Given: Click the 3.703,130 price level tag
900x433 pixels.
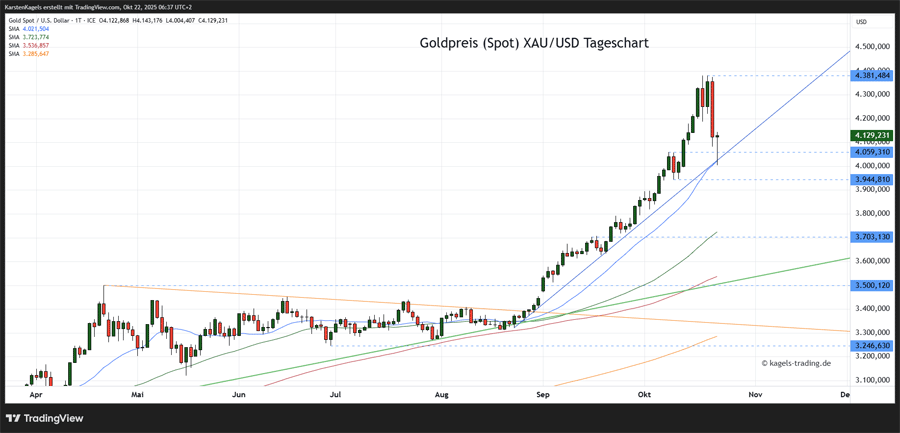Looking at the screenshot, I should (x=871, y=237).
